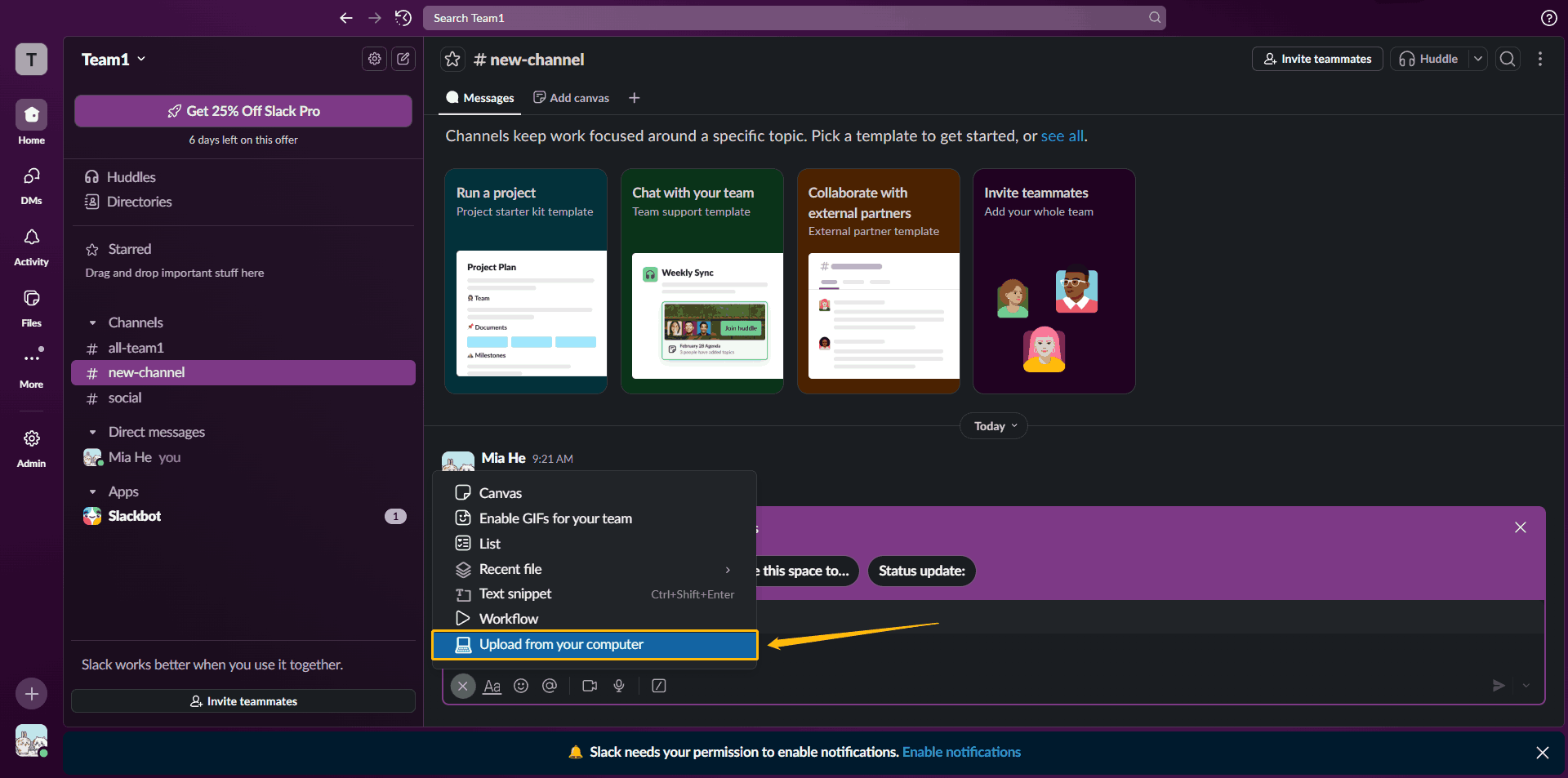This screenshot has width=1568, height=778.
Task: Record a video clip from the composer
Action: point(590,686)
